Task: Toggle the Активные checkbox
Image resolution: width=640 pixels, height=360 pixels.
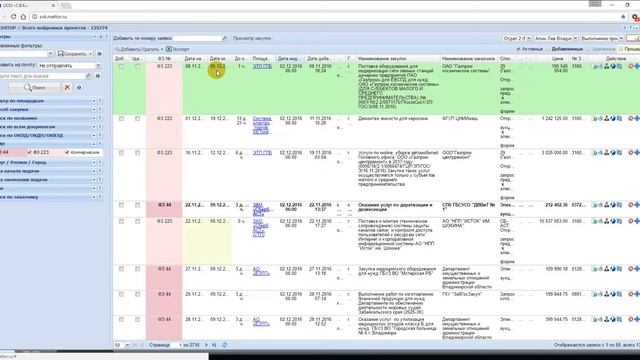Action: tap(518, 49)
